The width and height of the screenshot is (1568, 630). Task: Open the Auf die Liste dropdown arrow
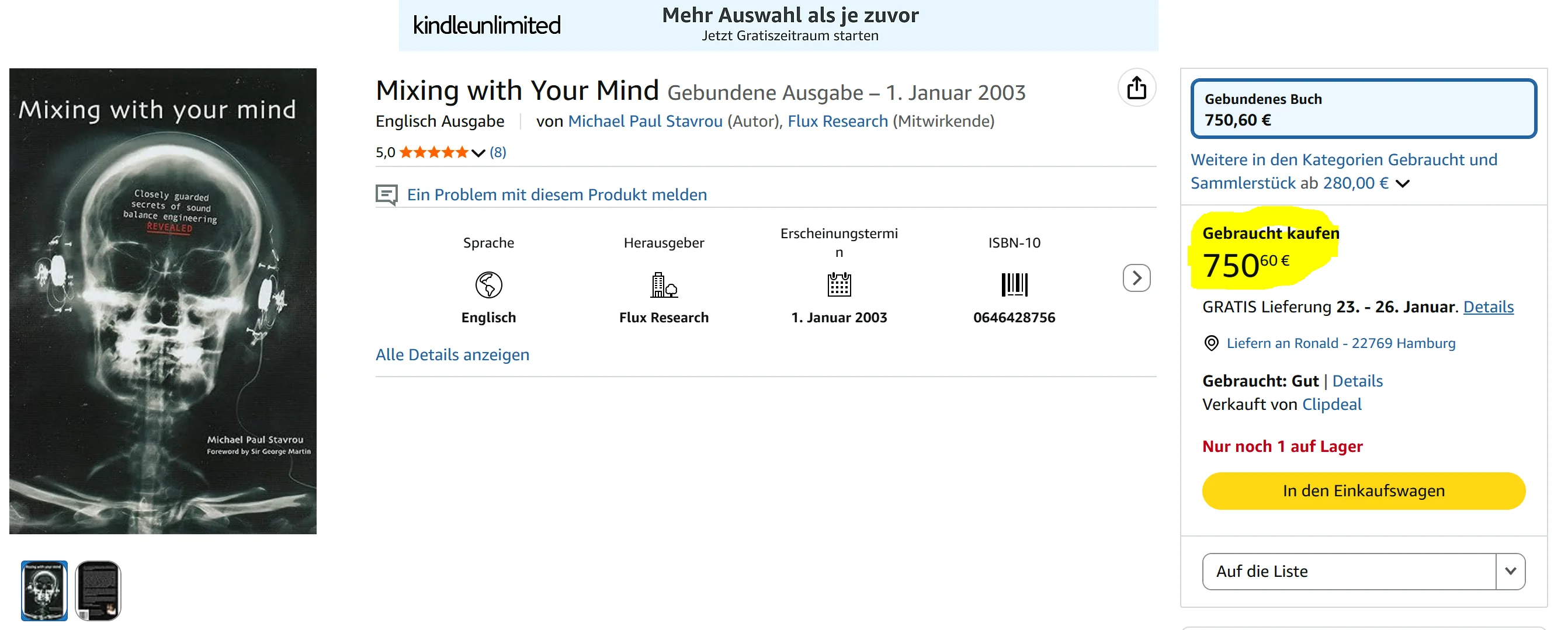(1510, 571)
